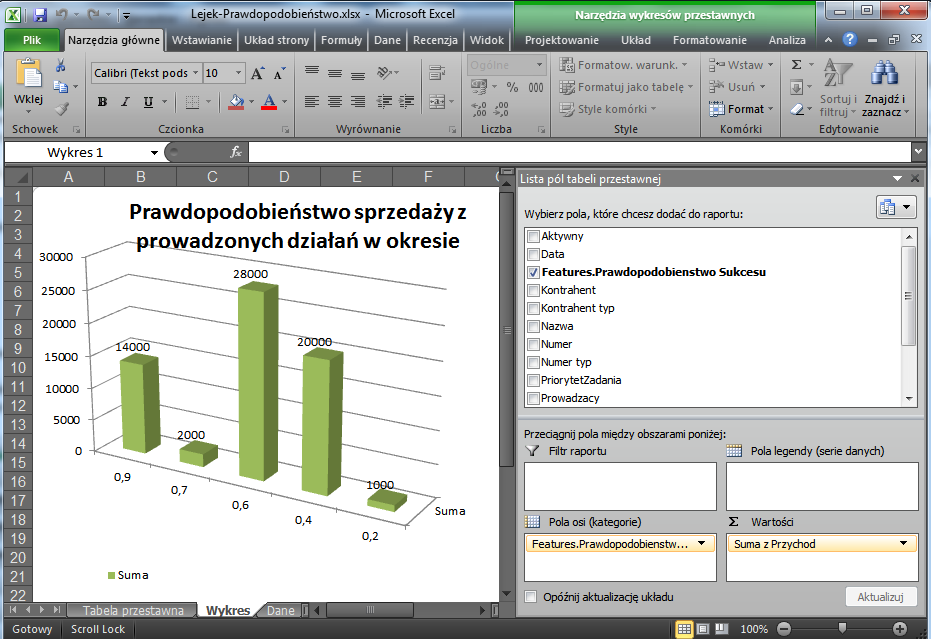Click the thousands separator 000 icon
This screenshot has height=639, width=931.
coord(536,87)
